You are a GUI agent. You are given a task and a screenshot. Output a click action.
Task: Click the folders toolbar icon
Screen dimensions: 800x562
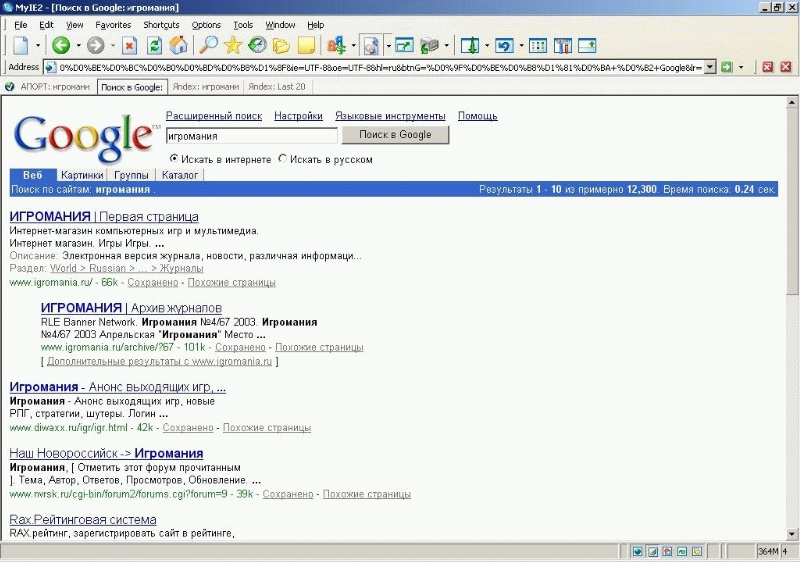281,46
